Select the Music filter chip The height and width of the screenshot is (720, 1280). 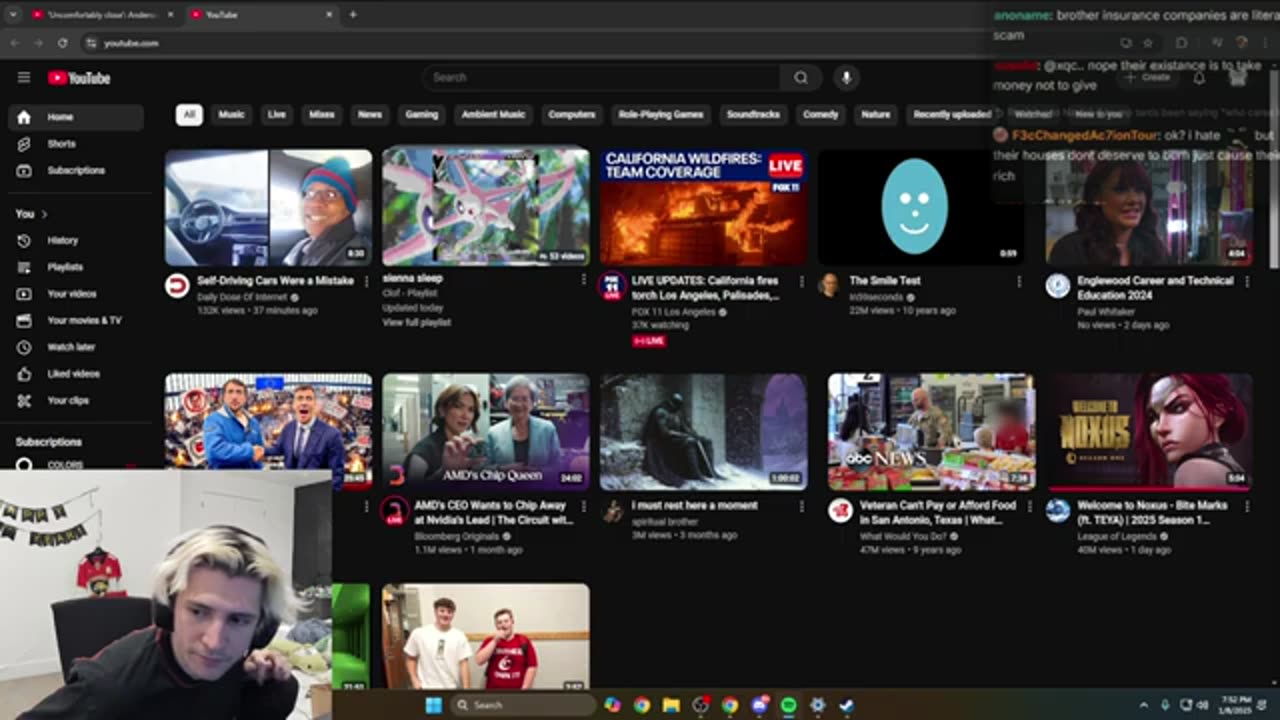pos(231,114)
